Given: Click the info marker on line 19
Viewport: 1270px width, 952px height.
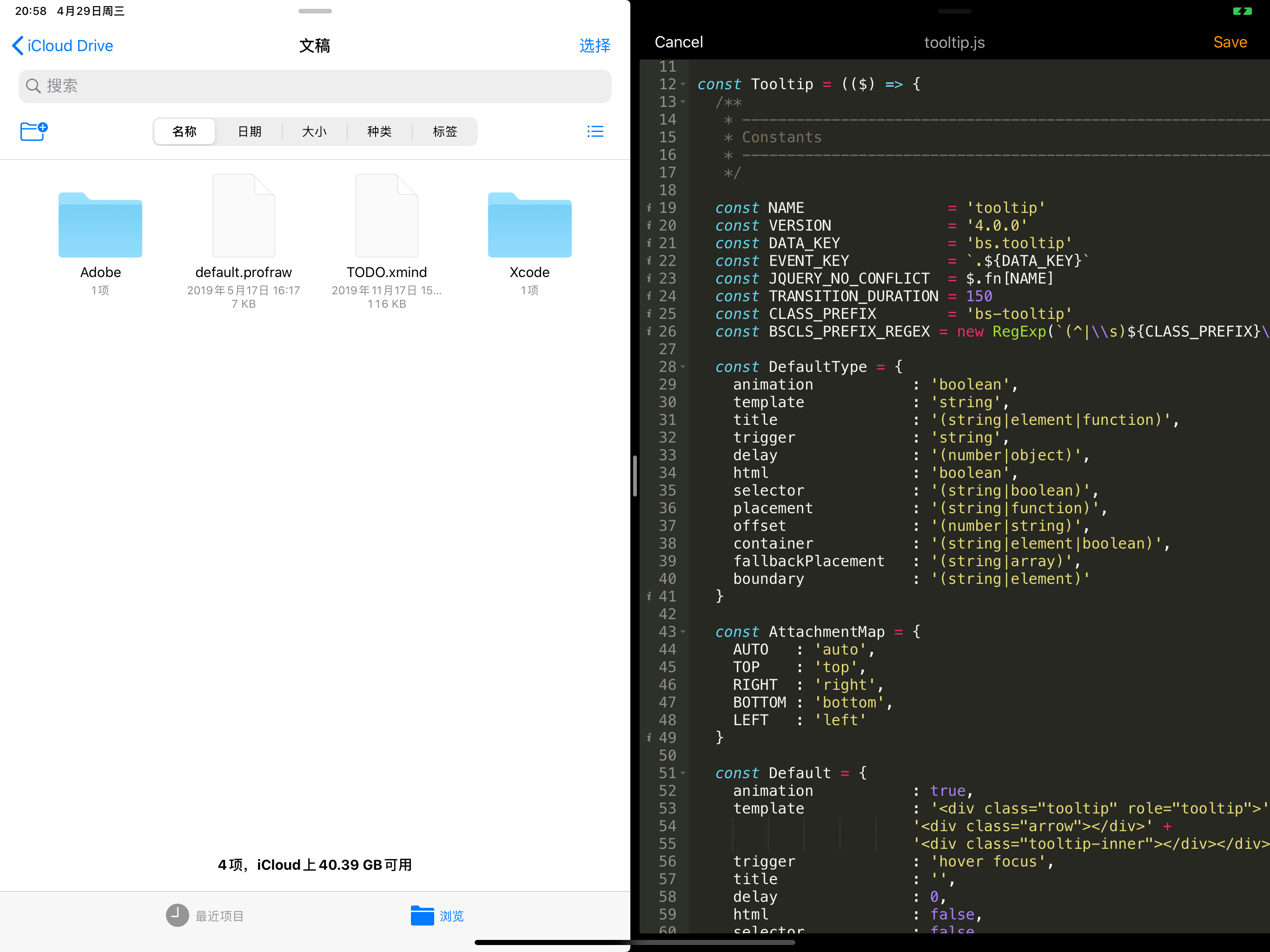Looking at the screenshot, I should coord(649,207).
